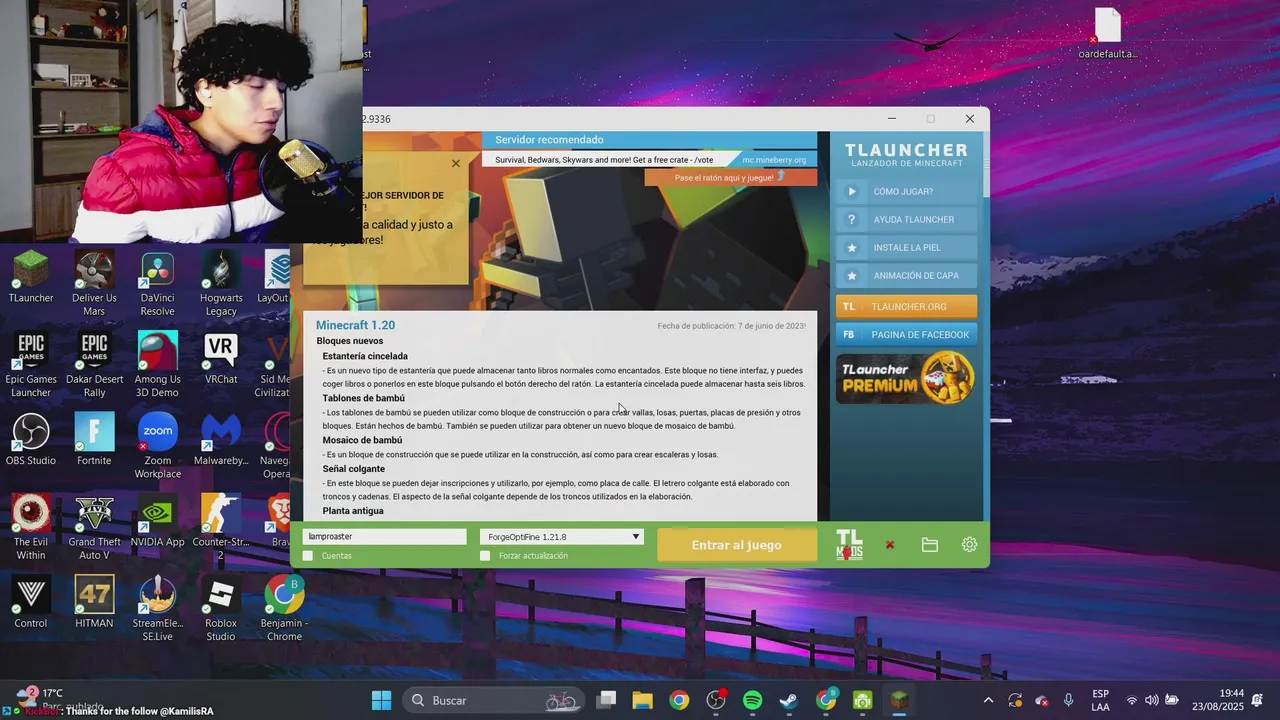Launch Fortnite desktop icon

pos(94,439)
